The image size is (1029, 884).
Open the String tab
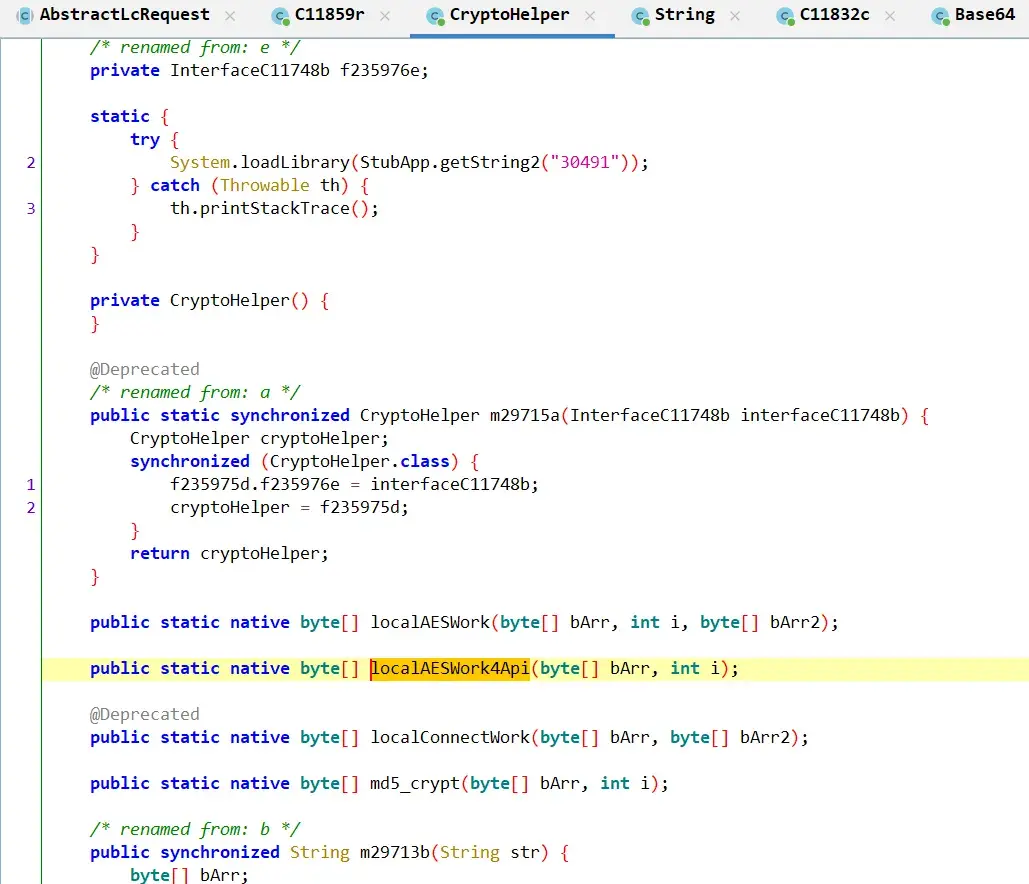click(684, 14)
